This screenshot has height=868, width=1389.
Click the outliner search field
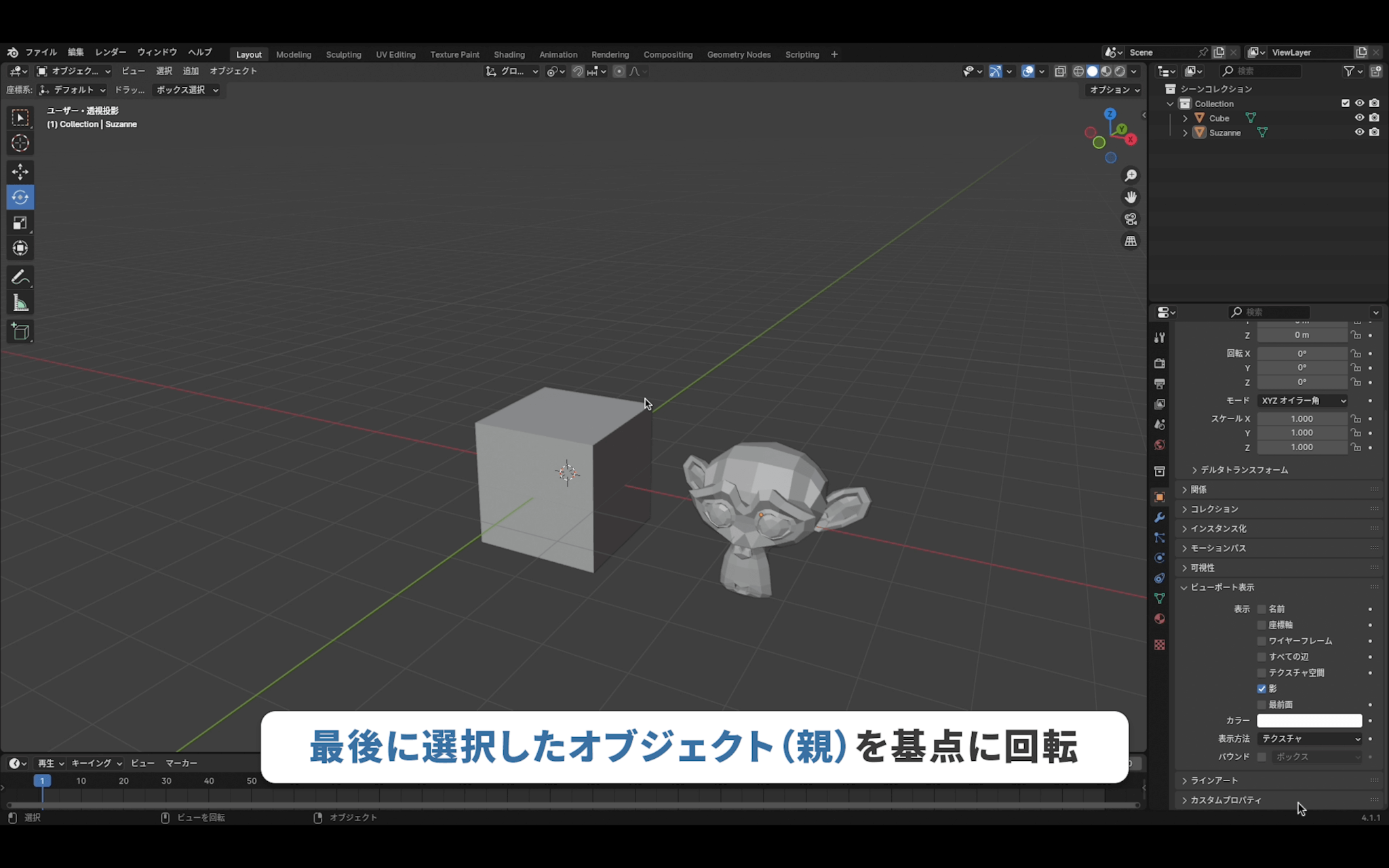pyautogui.click(x=1261, y=71)
